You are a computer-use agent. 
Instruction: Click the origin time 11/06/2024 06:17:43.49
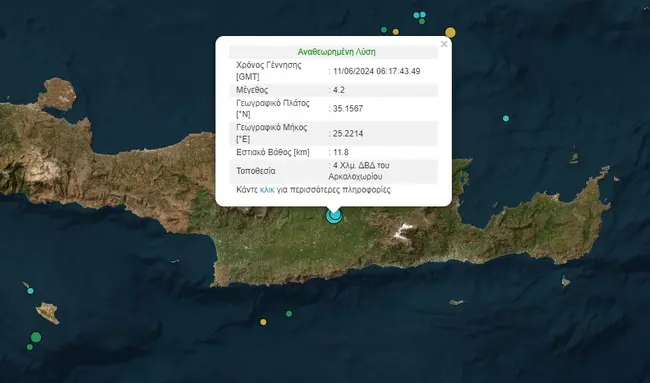376,71
